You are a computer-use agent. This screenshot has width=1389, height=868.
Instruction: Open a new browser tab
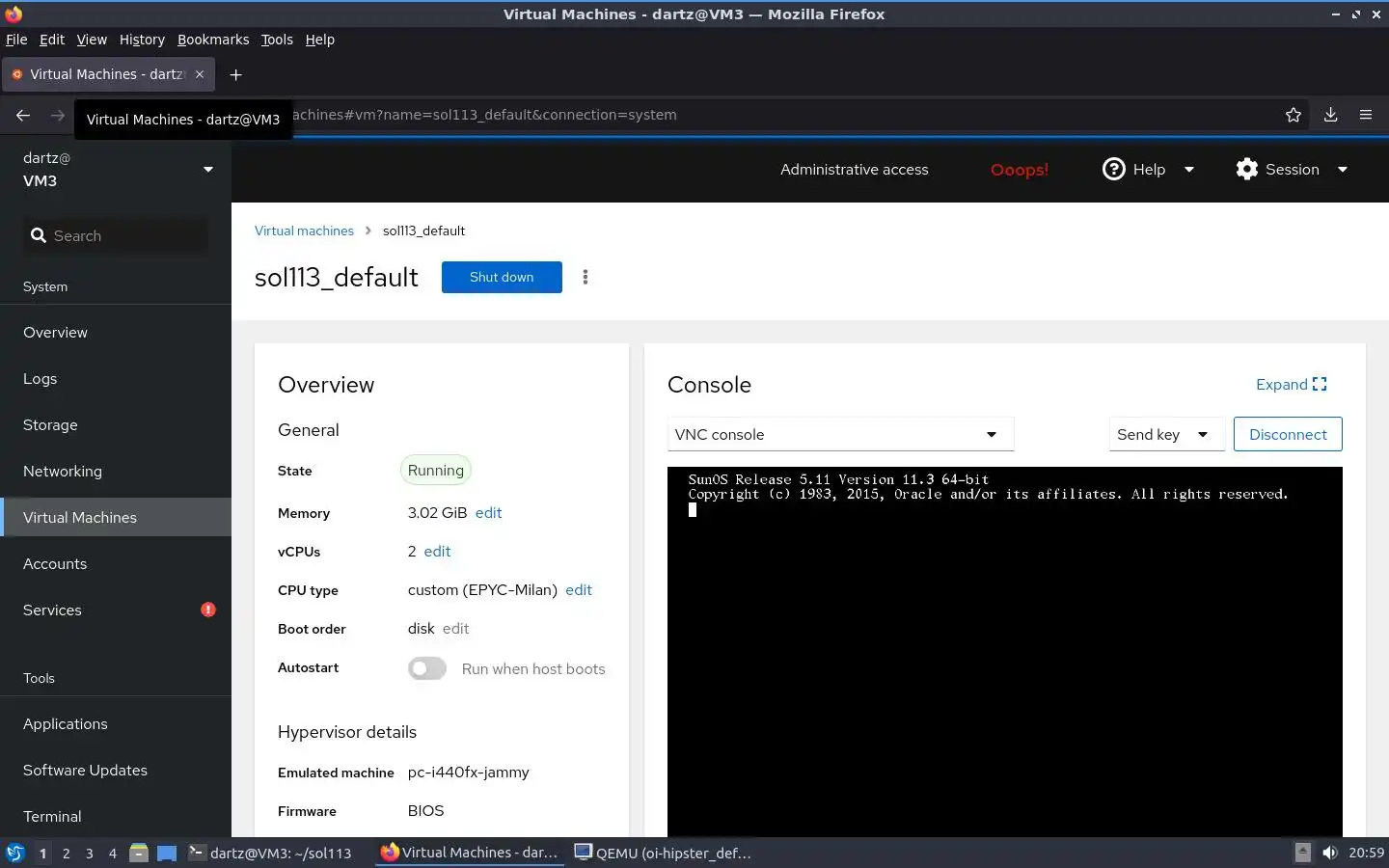(x=235, y=74)
